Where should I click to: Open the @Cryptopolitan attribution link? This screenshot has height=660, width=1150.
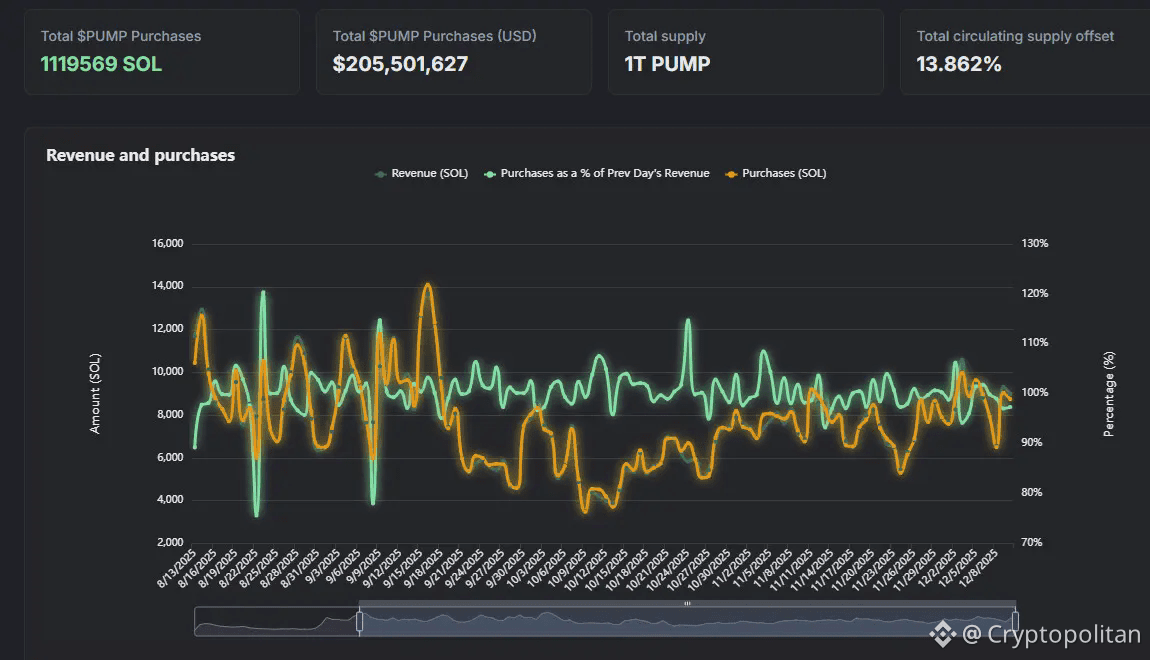click(1050, 632)
